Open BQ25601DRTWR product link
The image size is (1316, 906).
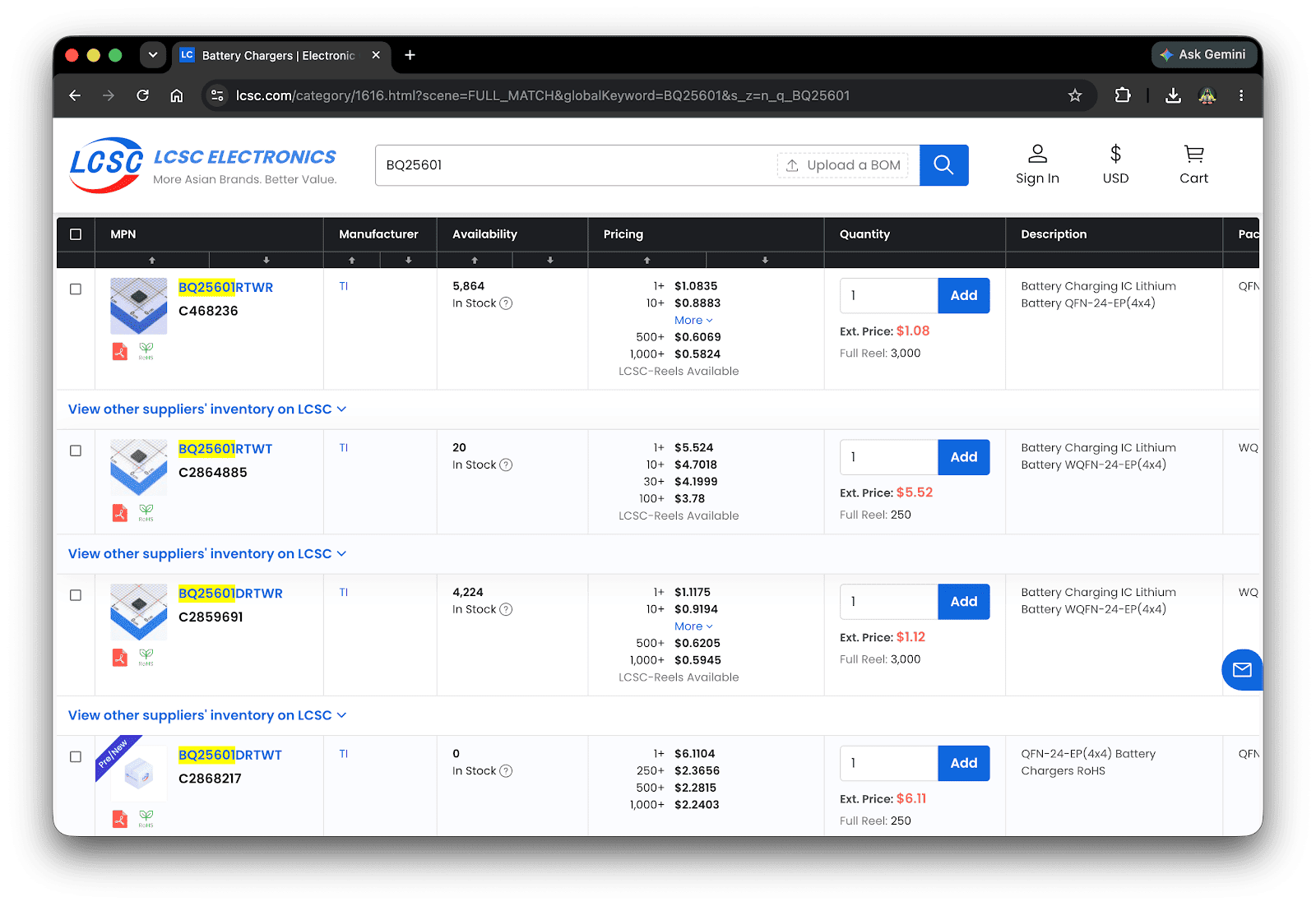tap(230, 594)
